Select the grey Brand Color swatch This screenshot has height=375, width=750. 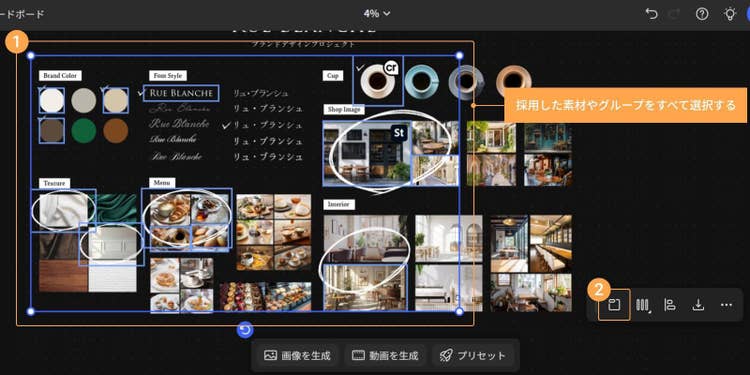coord(84,100)
